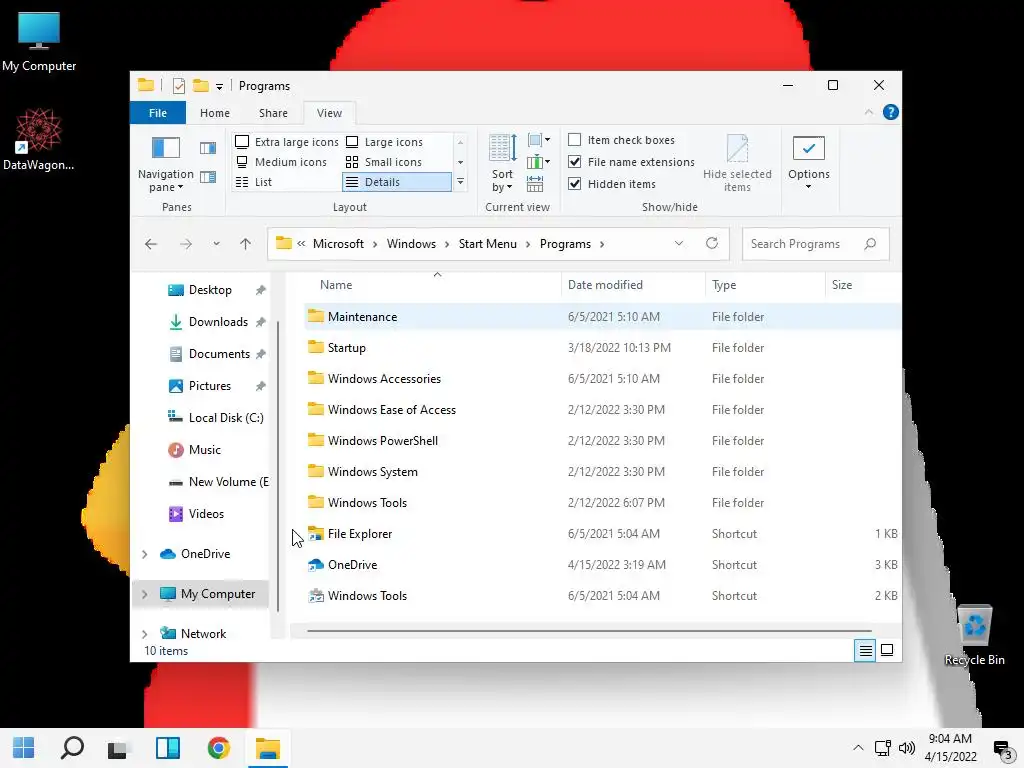Collapse the ribbon with the chevron
Screen dimensions: 1024x768
pos(869,112)
